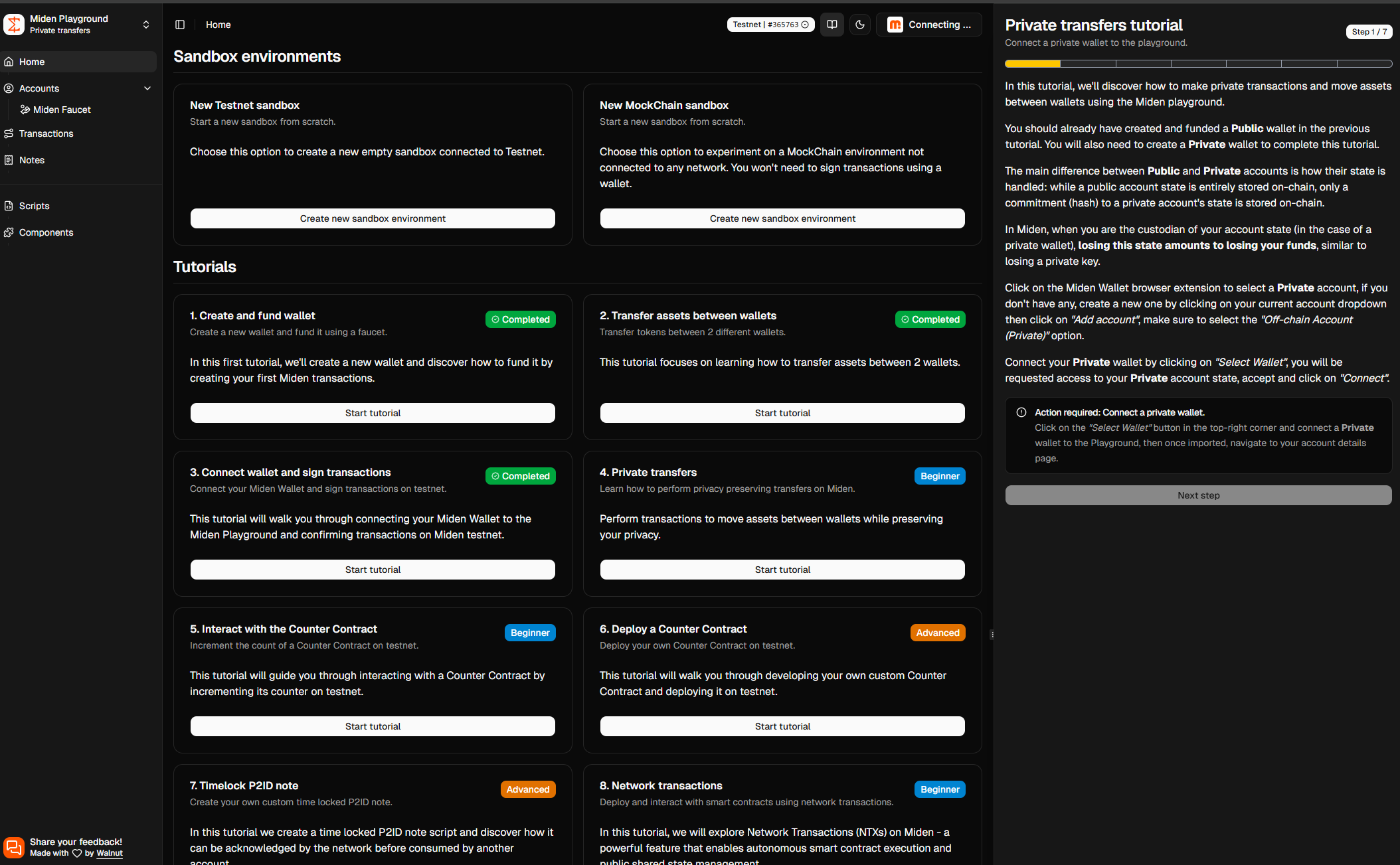1400x865 pixels.
Task: Start the Private transfers tutorial
Action: click(782, 570)
